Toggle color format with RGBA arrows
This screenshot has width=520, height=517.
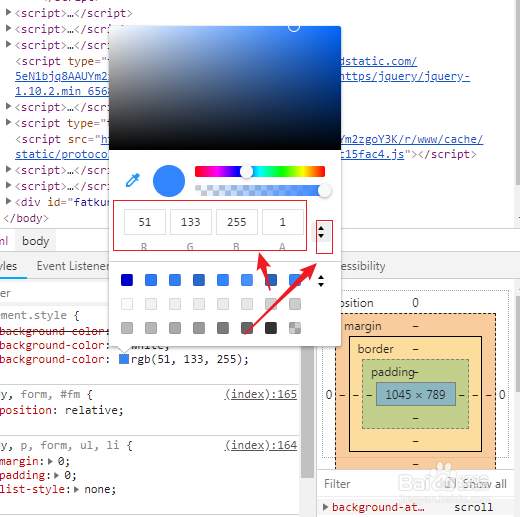click(321, 232)
